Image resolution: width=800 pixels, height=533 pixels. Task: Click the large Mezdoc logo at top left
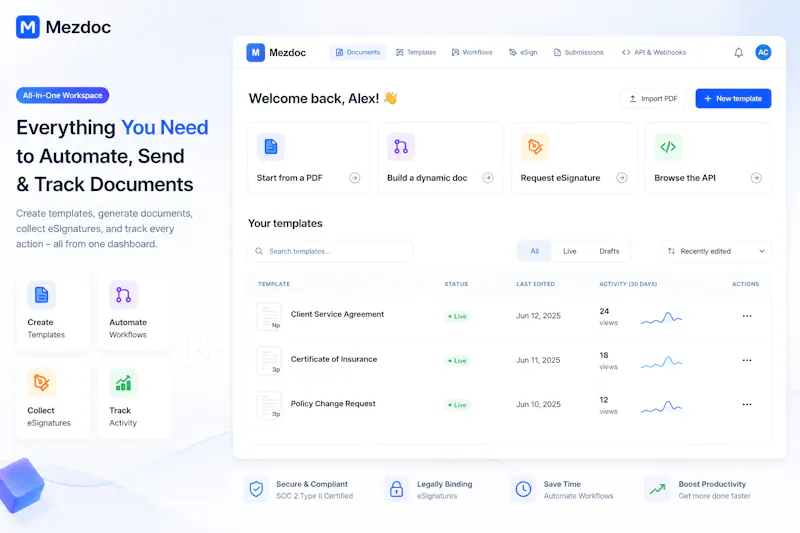point(63,27)
